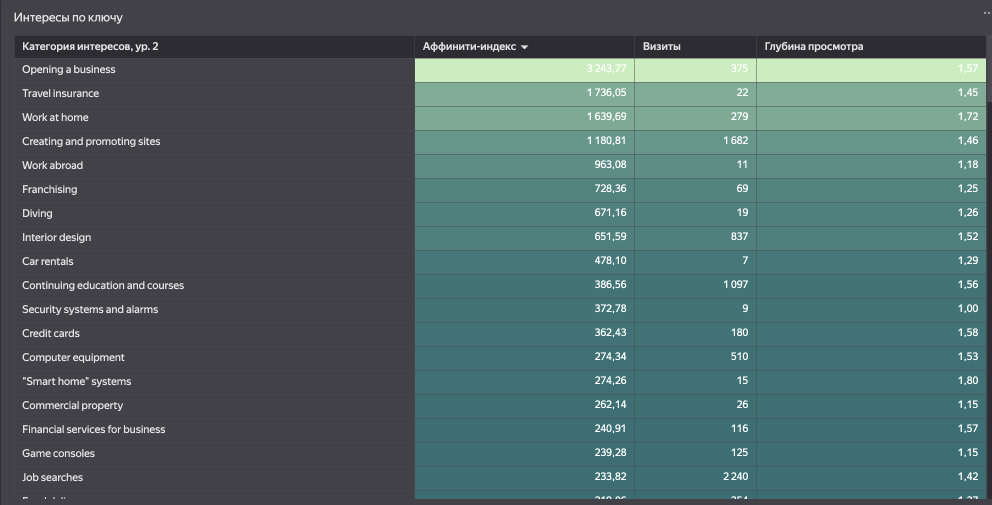Open the widget's three-dots menu

coord(985,10)
